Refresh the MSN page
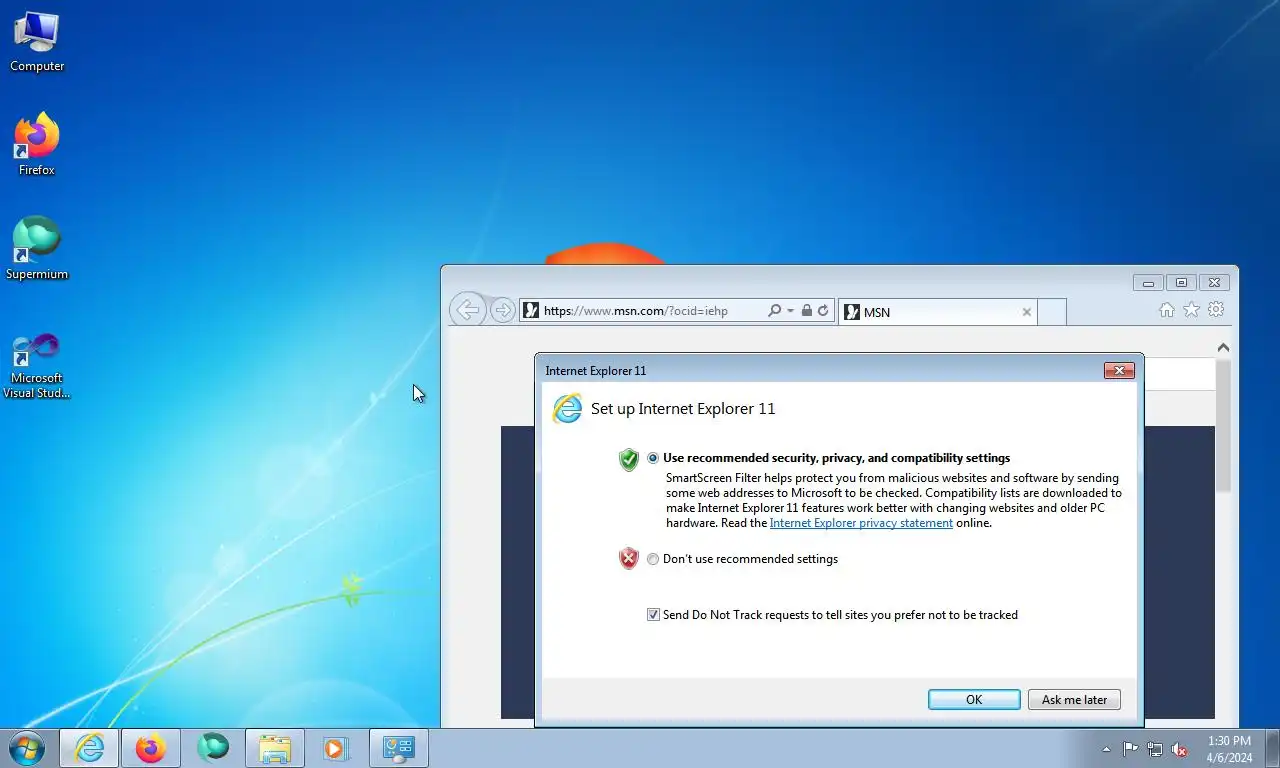This screenshot has height=768, width=1280. pos(823,311)
